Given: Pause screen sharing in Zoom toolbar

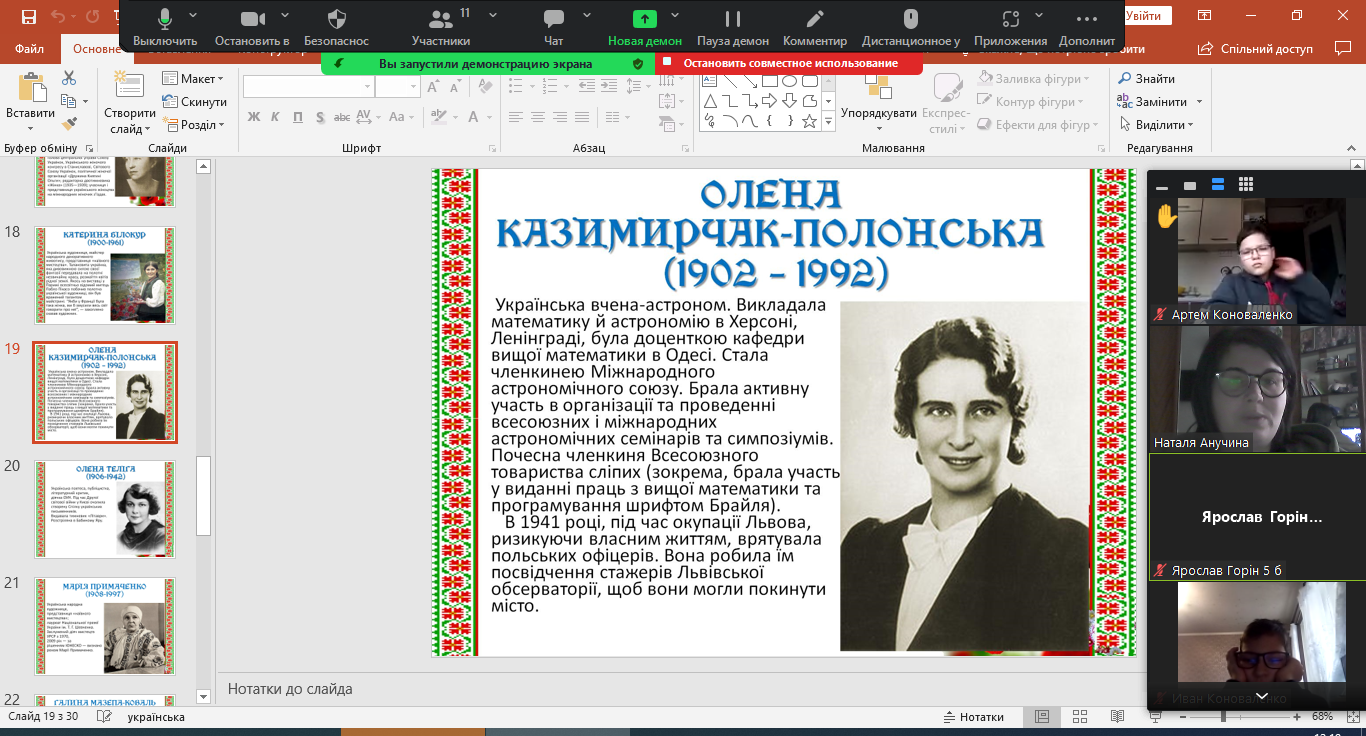Looking at the screenshot, I should (733, 27).
